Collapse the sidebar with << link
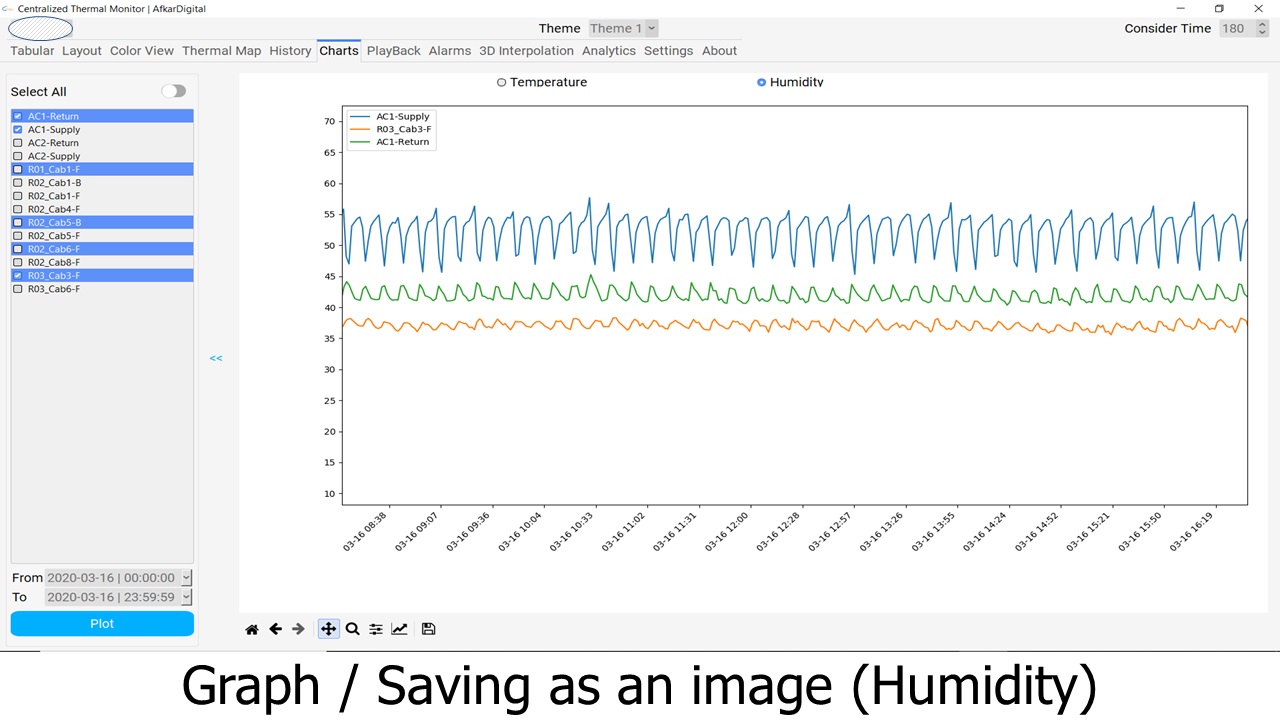 tap(216, 358)
